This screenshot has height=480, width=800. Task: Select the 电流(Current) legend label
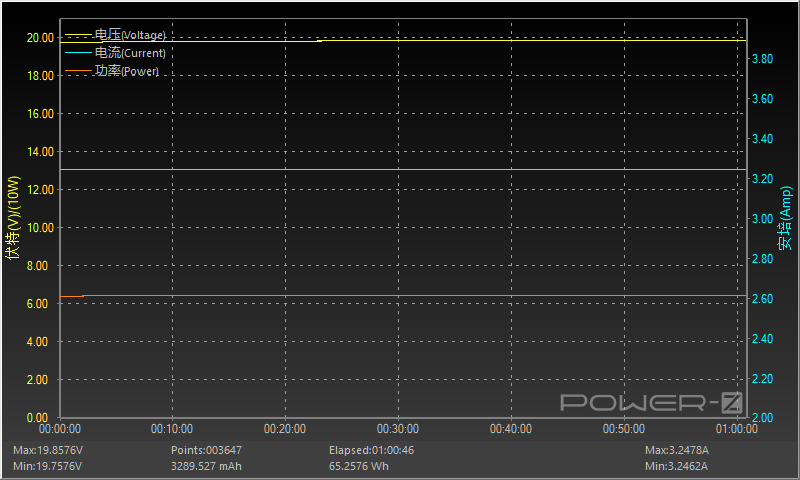(130, 53)
